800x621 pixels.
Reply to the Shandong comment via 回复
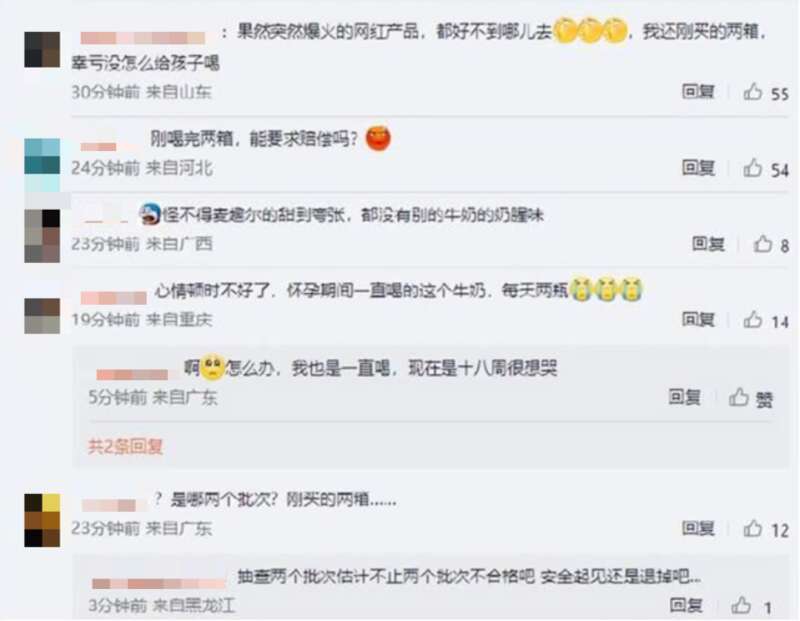point(698,92)
